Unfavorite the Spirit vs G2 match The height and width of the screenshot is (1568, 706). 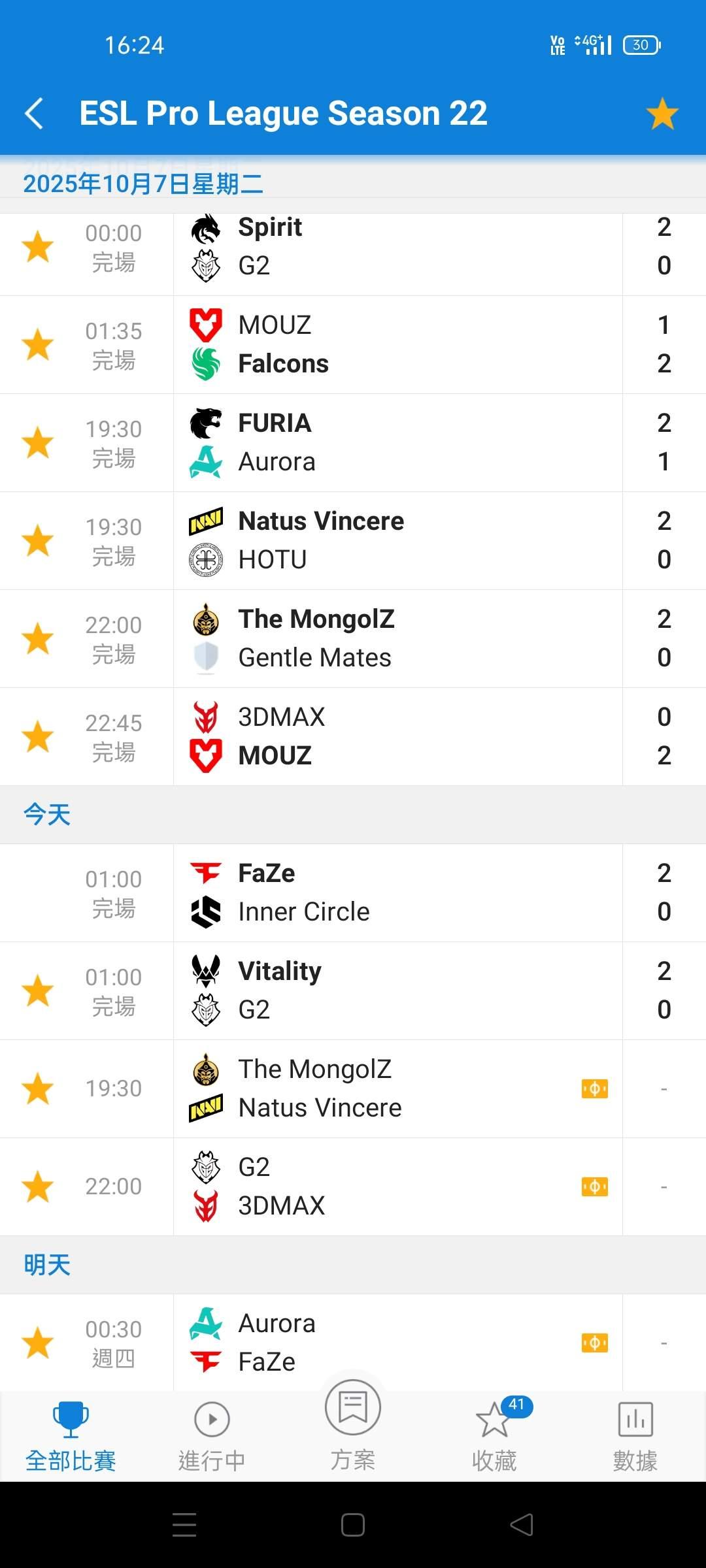coord(38,247)
